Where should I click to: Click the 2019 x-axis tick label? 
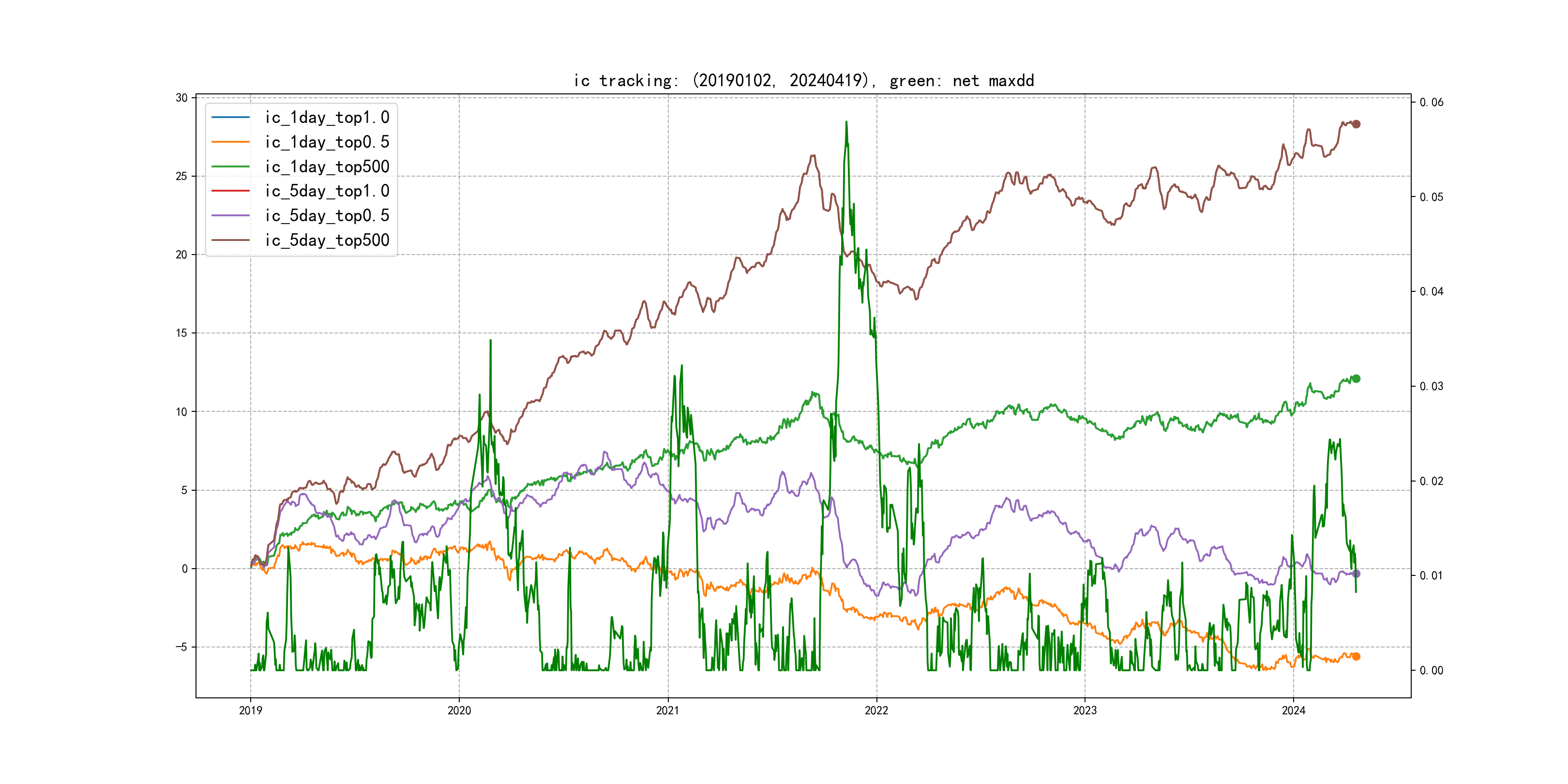[x=250, y=710]
